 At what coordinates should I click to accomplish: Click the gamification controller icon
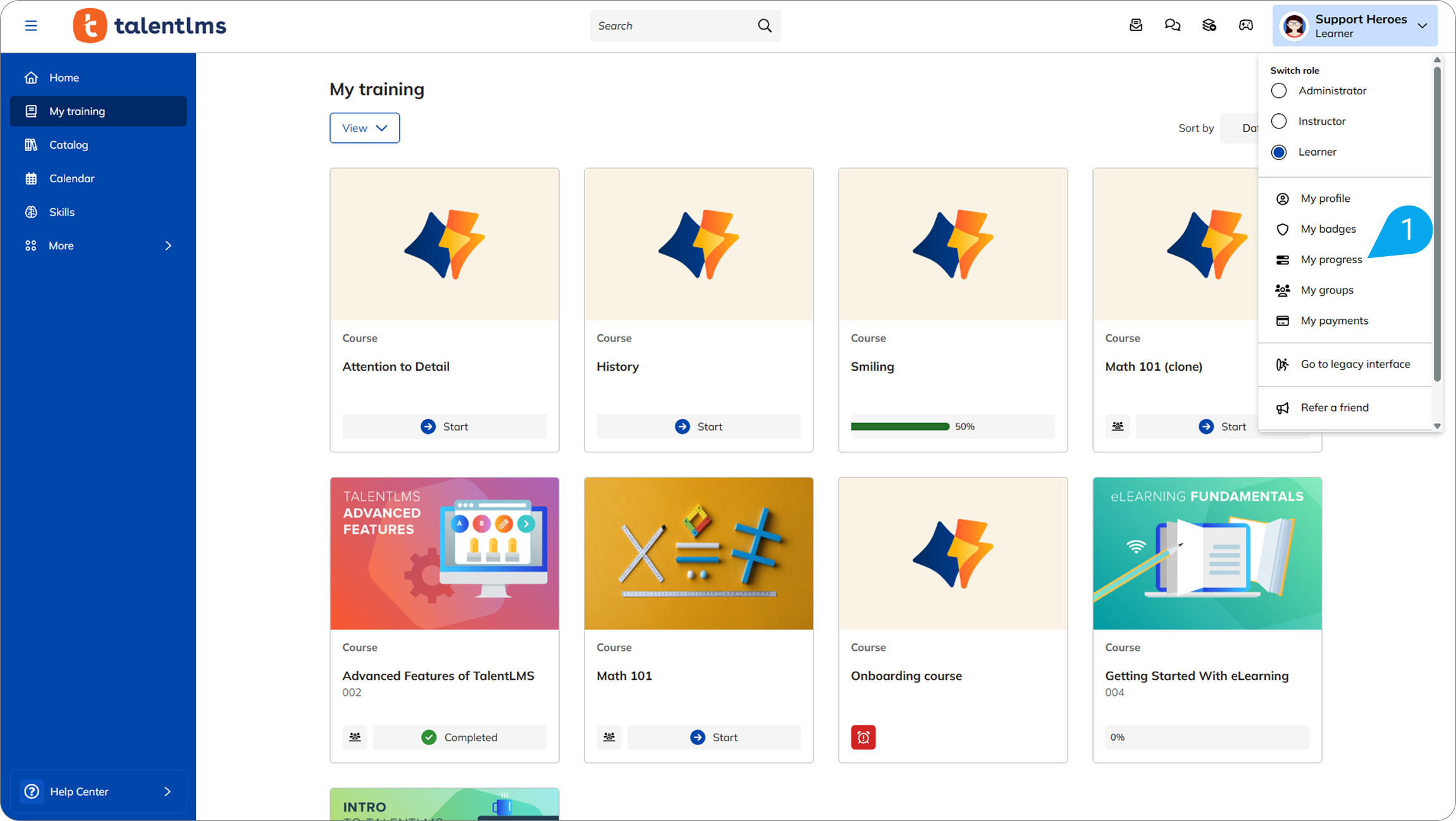(x=1245, y=25)
